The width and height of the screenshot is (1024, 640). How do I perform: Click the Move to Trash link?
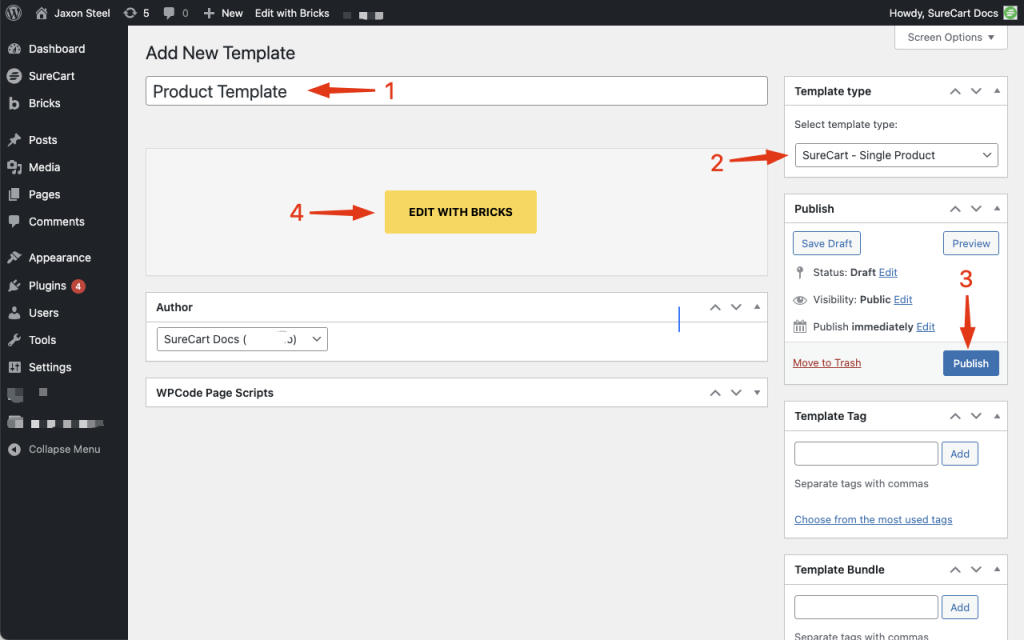pyautogui.click(x=826, y=363)
